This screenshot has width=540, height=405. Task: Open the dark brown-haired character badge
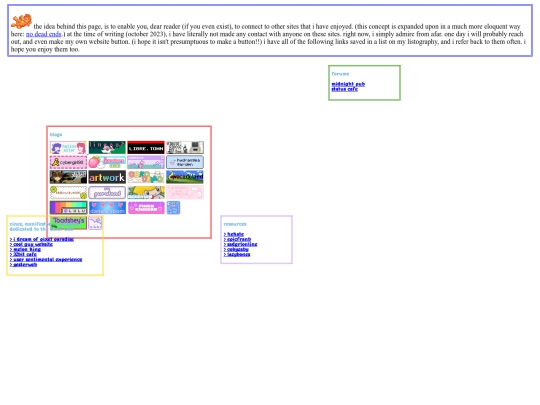[x=68, y=177]
